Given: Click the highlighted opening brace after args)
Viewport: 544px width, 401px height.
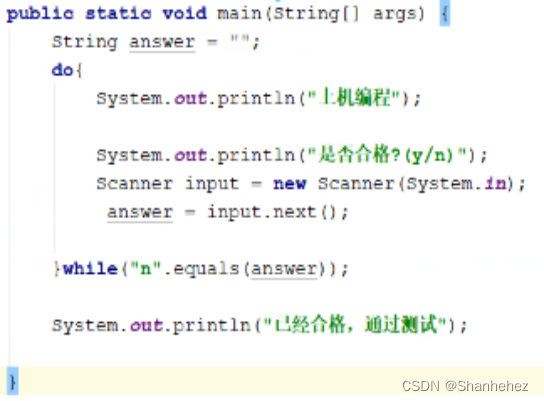Looking at the screenshot, I should 445,14.
